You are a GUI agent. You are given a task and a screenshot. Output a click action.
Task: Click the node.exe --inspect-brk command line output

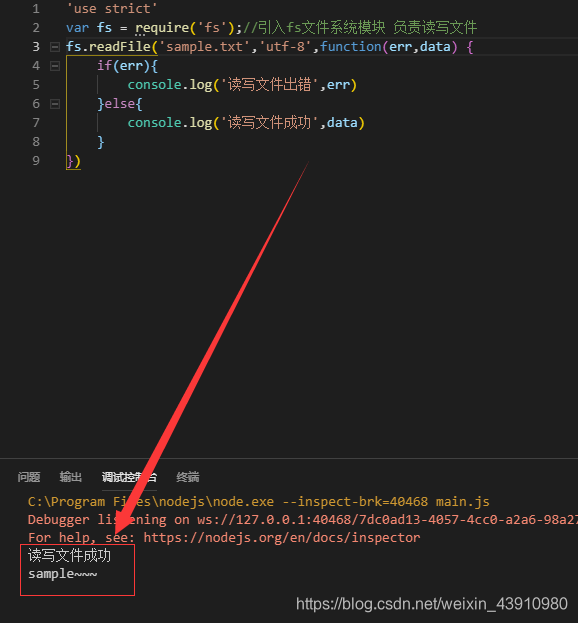(259, 502)
